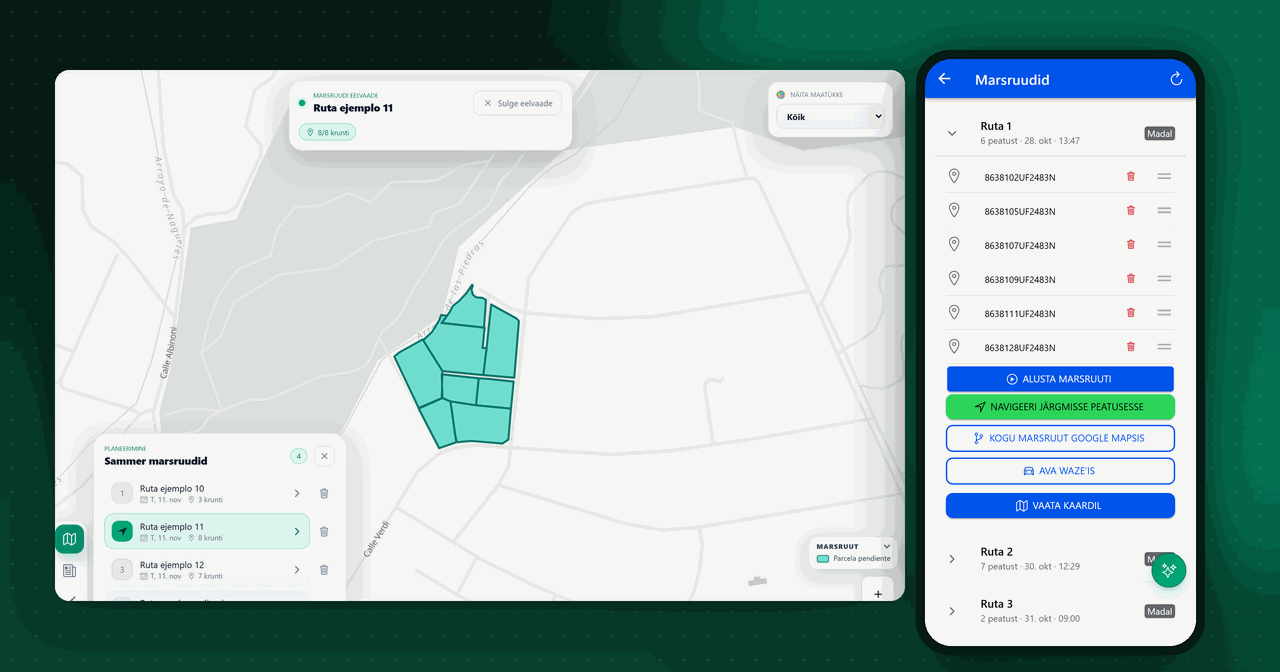Collapse the MARSRUUT legend chevron
This screenshot has height=672, width=1280.
click(885, 546)
